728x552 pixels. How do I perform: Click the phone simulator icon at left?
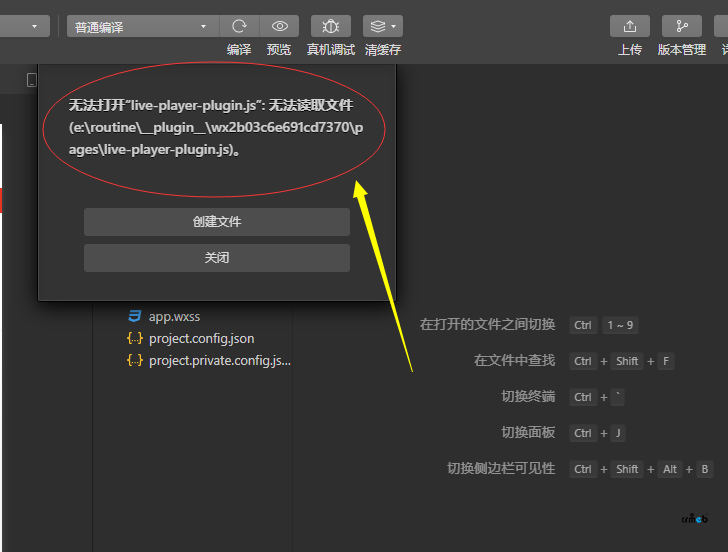[x=32, y=80]
